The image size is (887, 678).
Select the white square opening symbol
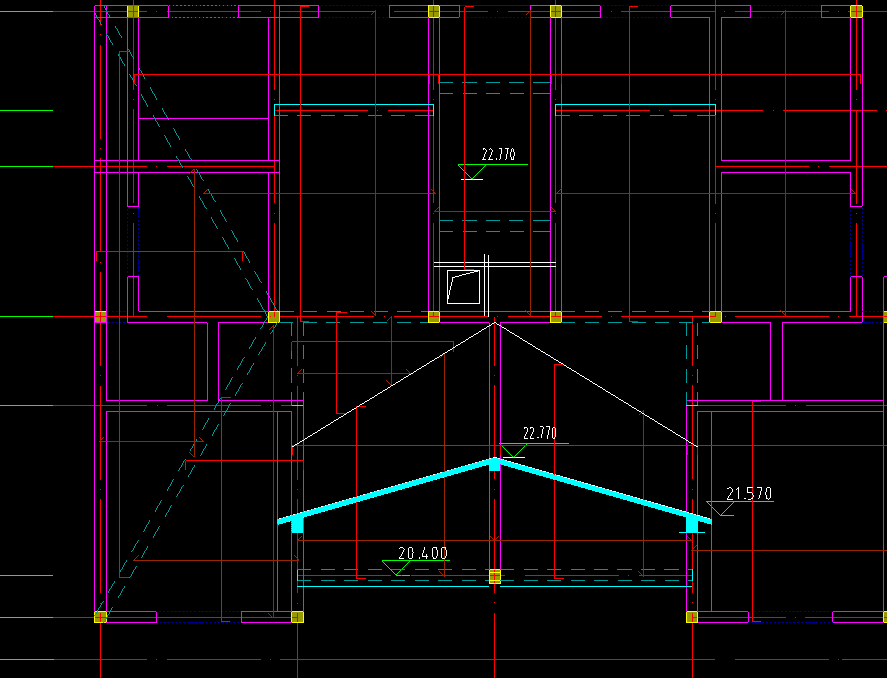[x=463, y=287]
